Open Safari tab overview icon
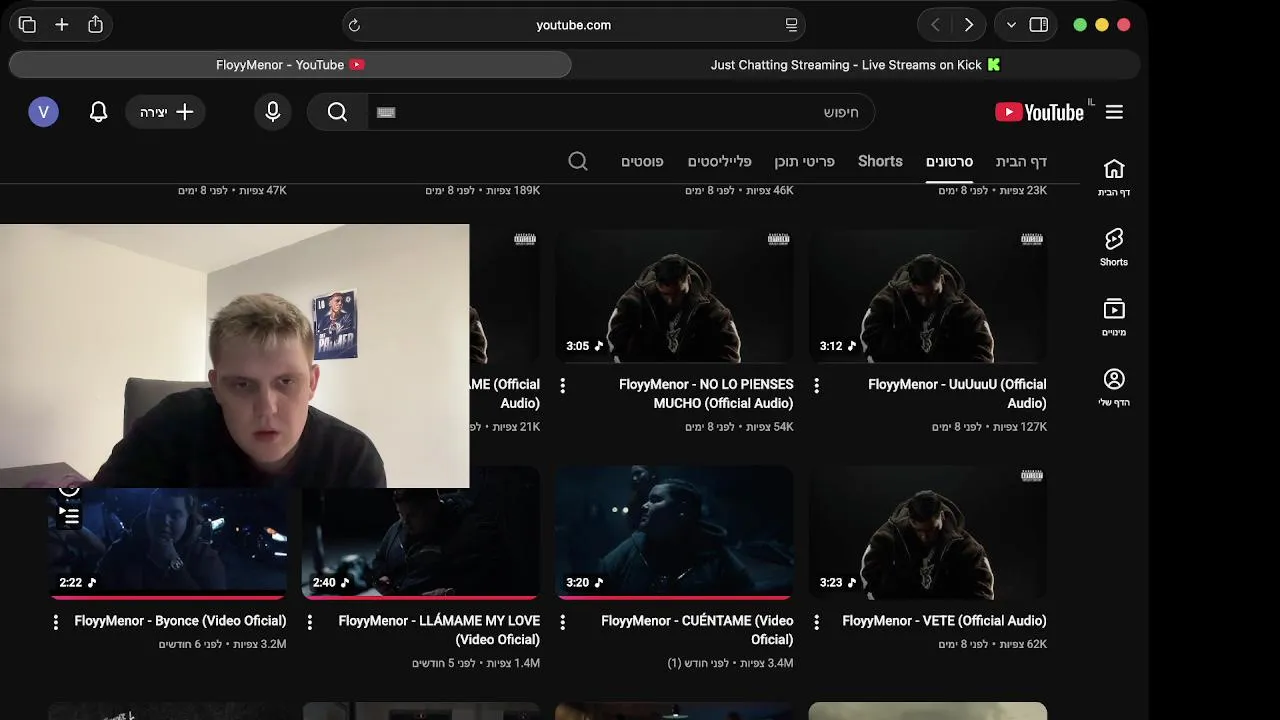This screenshot has height=720, width=1280. [x=27, y=25]
